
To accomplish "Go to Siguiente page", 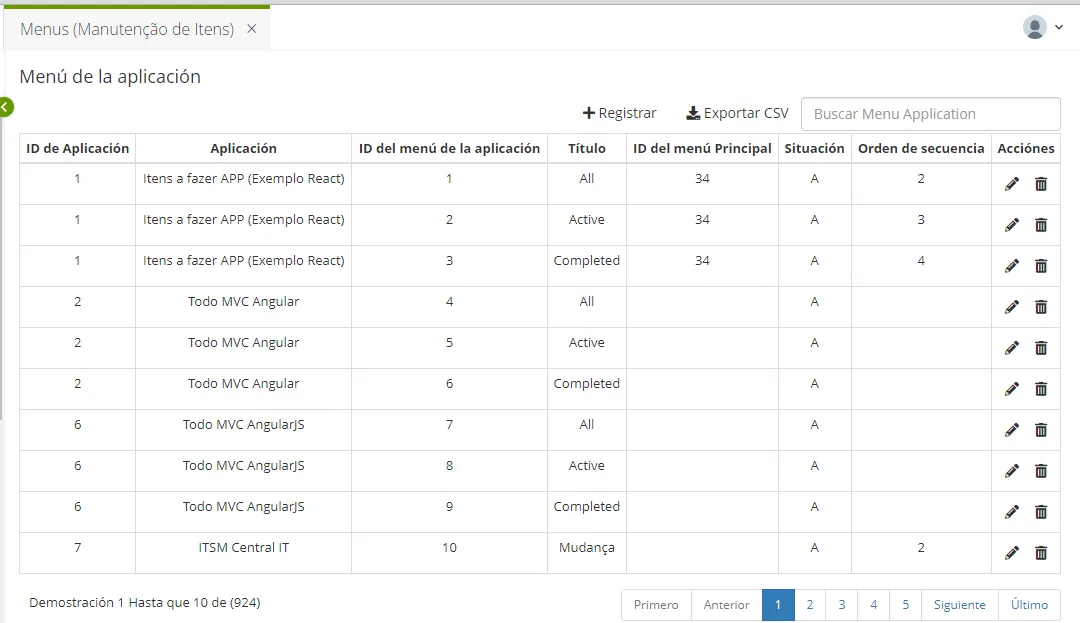I will [959, 604].
